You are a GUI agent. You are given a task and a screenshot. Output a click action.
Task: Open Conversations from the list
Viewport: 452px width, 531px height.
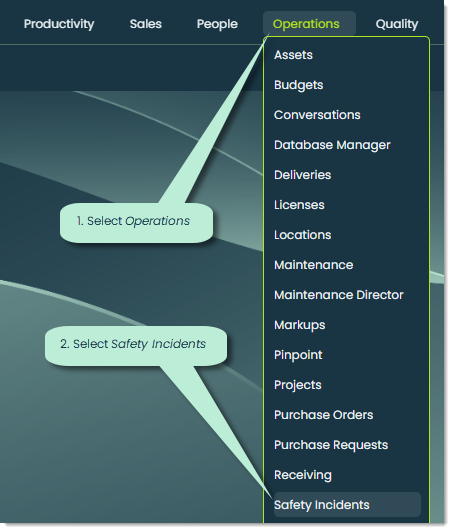point(317,115)
